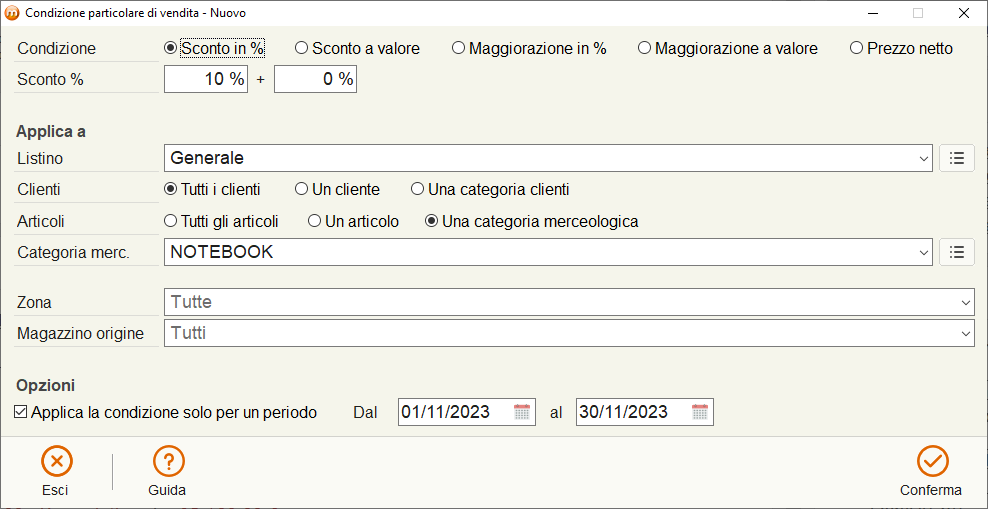Click the app logo in title bar
This screenshot has height=509, width=988.
[12, 13]
